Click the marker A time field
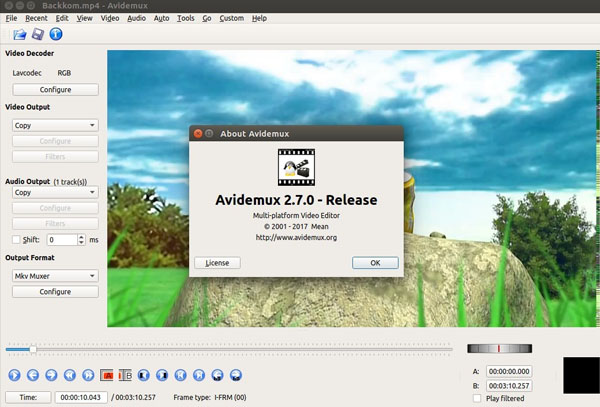Screen dimensions: 600x407 coord(509,371)
